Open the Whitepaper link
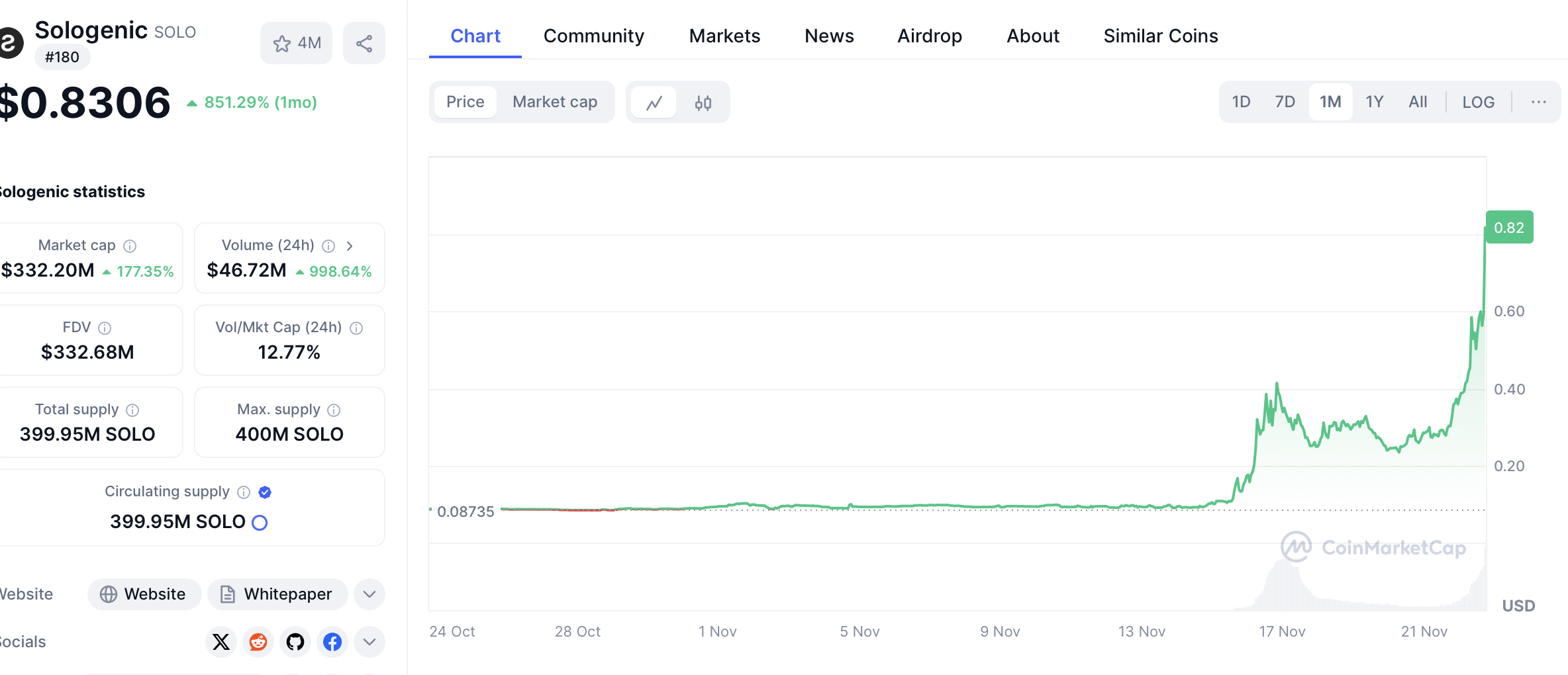The image size is (1568, 675). [x=277, y=594]
